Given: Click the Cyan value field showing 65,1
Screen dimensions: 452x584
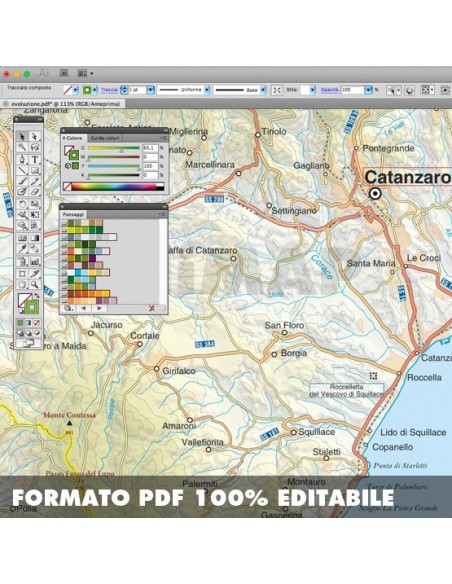Looking at the screenshot, I should [x=150, y=148].
